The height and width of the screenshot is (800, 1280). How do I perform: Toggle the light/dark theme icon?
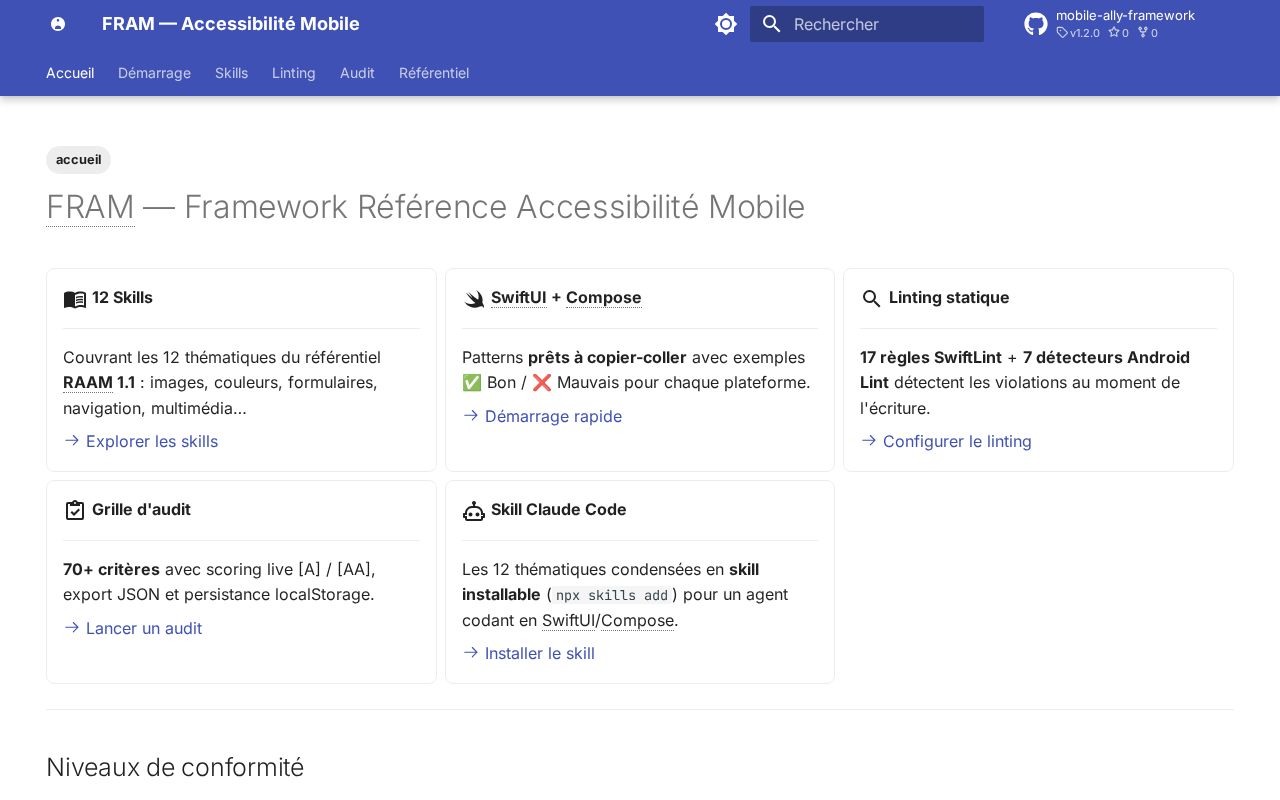tap(726, 24)
